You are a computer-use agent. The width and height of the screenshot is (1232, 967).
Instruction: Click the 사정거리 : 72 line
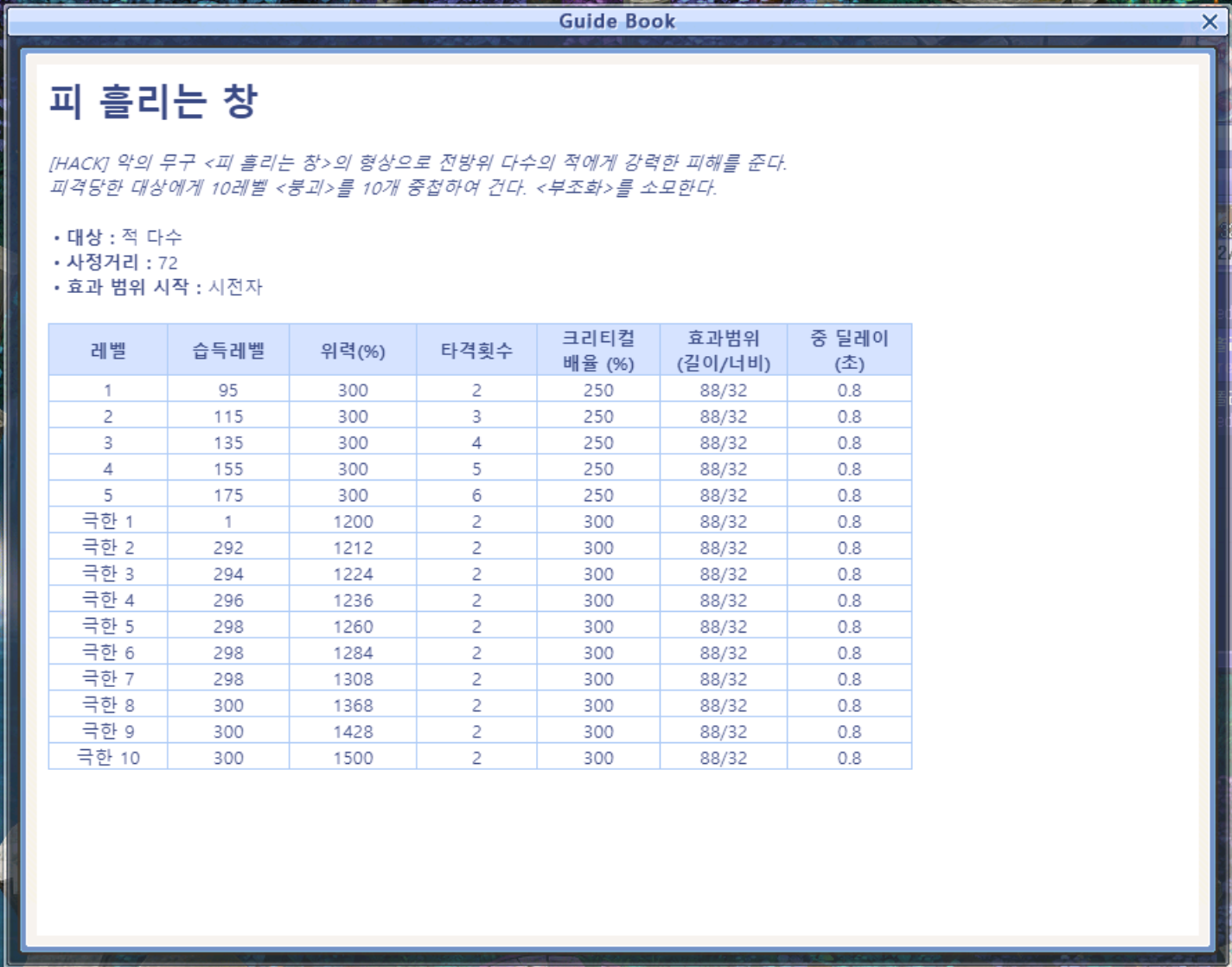116,262
